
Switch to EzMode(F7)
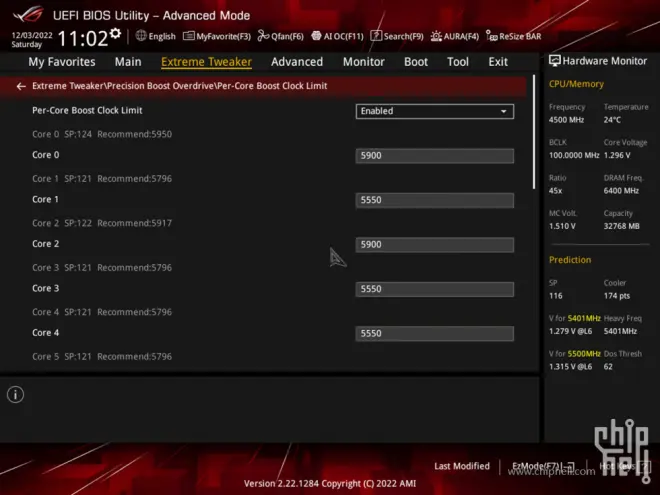coord(543,466)
